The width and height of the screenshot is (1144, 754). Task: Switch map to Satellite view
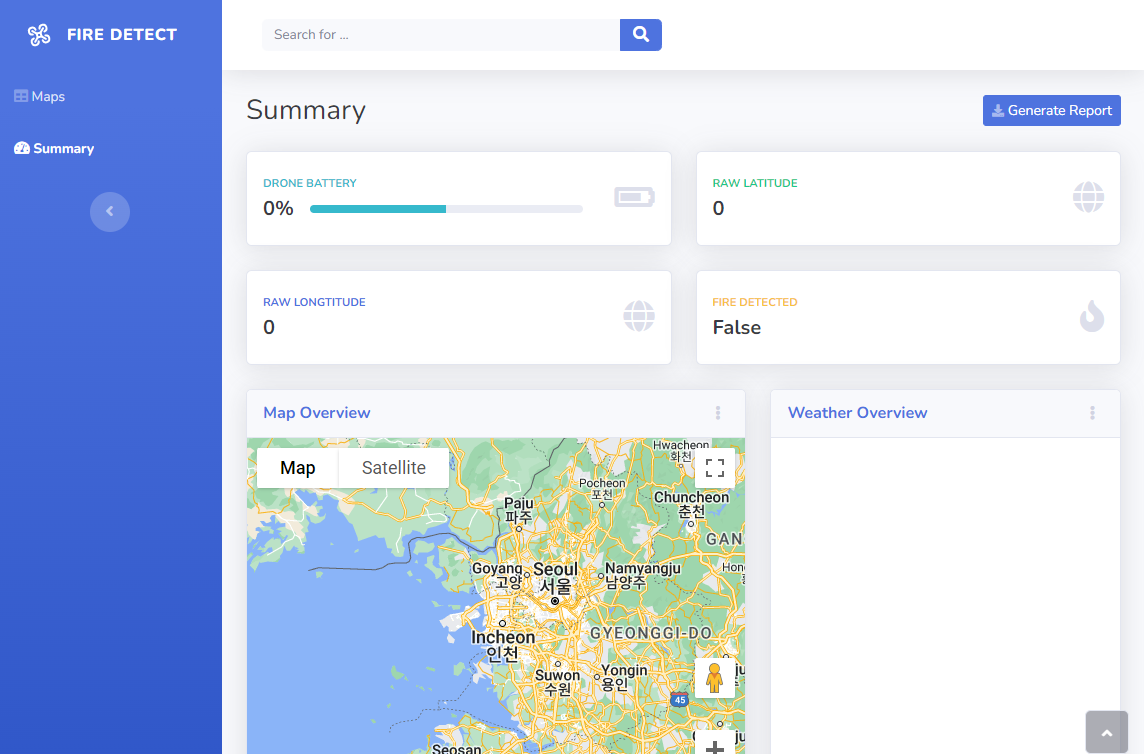click(x=394, y=468)
